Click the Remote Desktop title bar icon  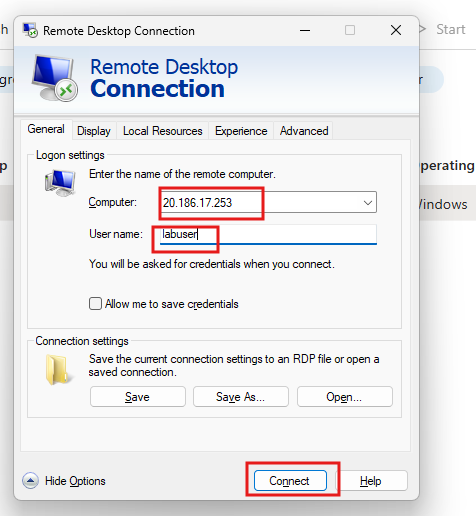pyautogui.click(x=30, y=30)
